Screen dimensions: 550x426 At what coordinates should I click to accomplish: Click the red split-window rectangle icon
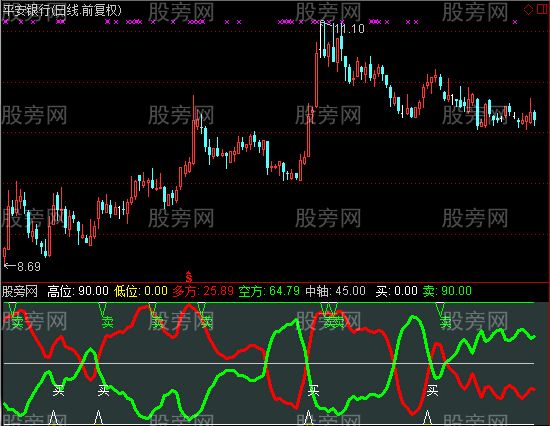[543, 9]
